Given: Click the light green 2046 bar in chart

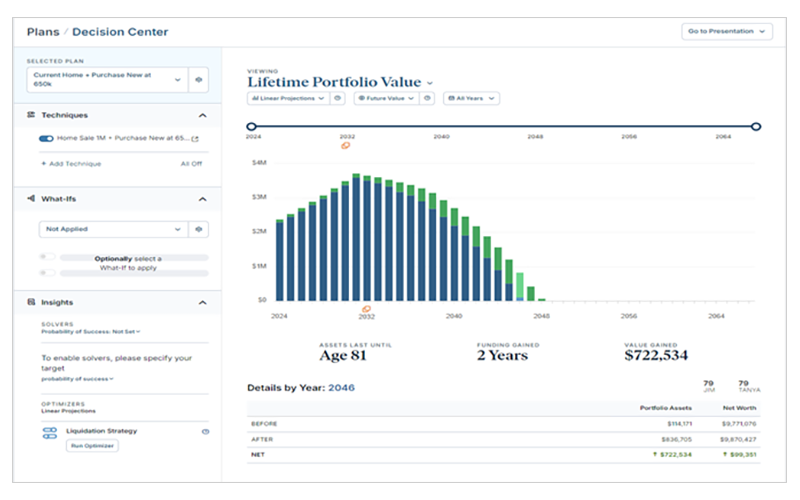Looking at the screenshot, I should [x=519, y=291].
